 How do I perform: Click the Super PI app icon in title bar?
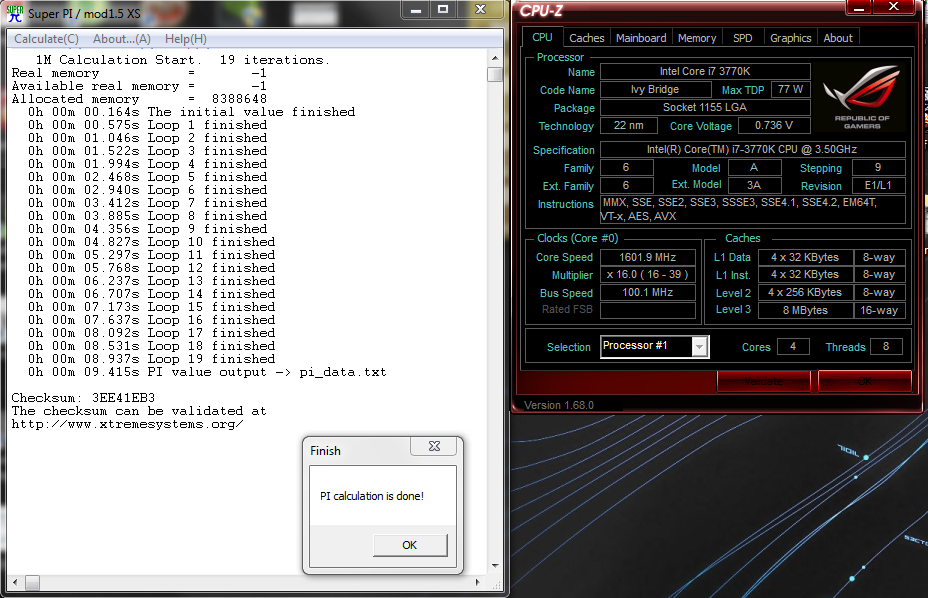pyautogui.click(x=15, y=13)
